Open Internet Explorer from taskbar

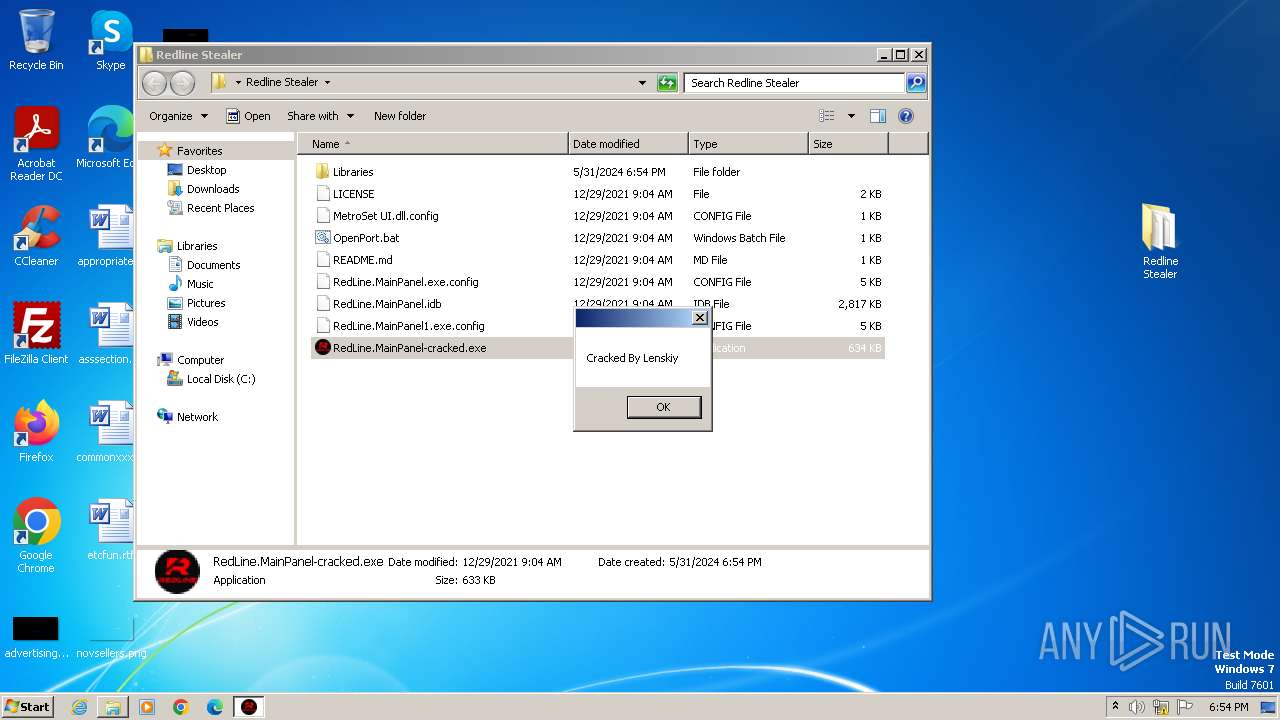click(x=79, y=707)
